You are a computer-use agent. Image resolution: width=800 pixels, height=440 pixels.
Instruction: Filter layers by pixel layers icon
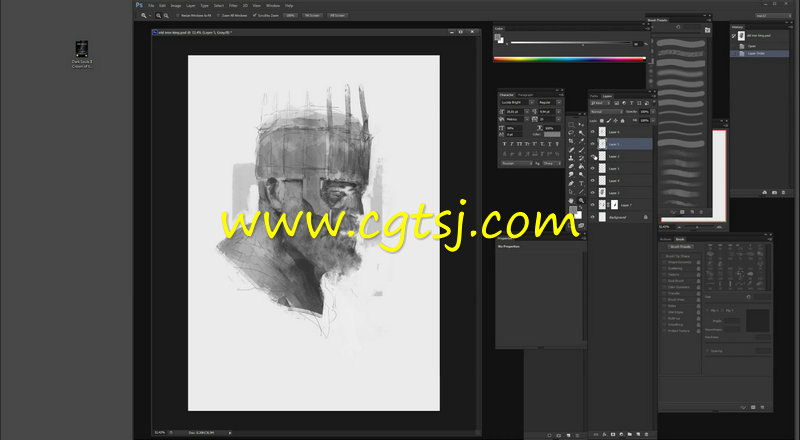(x=616, y=103)
